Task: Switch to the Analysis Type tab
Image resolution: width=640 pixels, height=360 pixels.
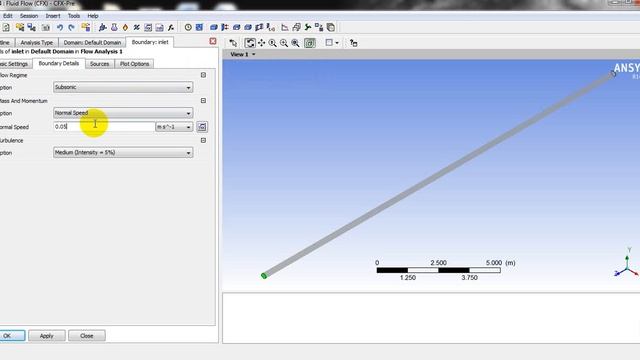Action: [x=37, y=42]
